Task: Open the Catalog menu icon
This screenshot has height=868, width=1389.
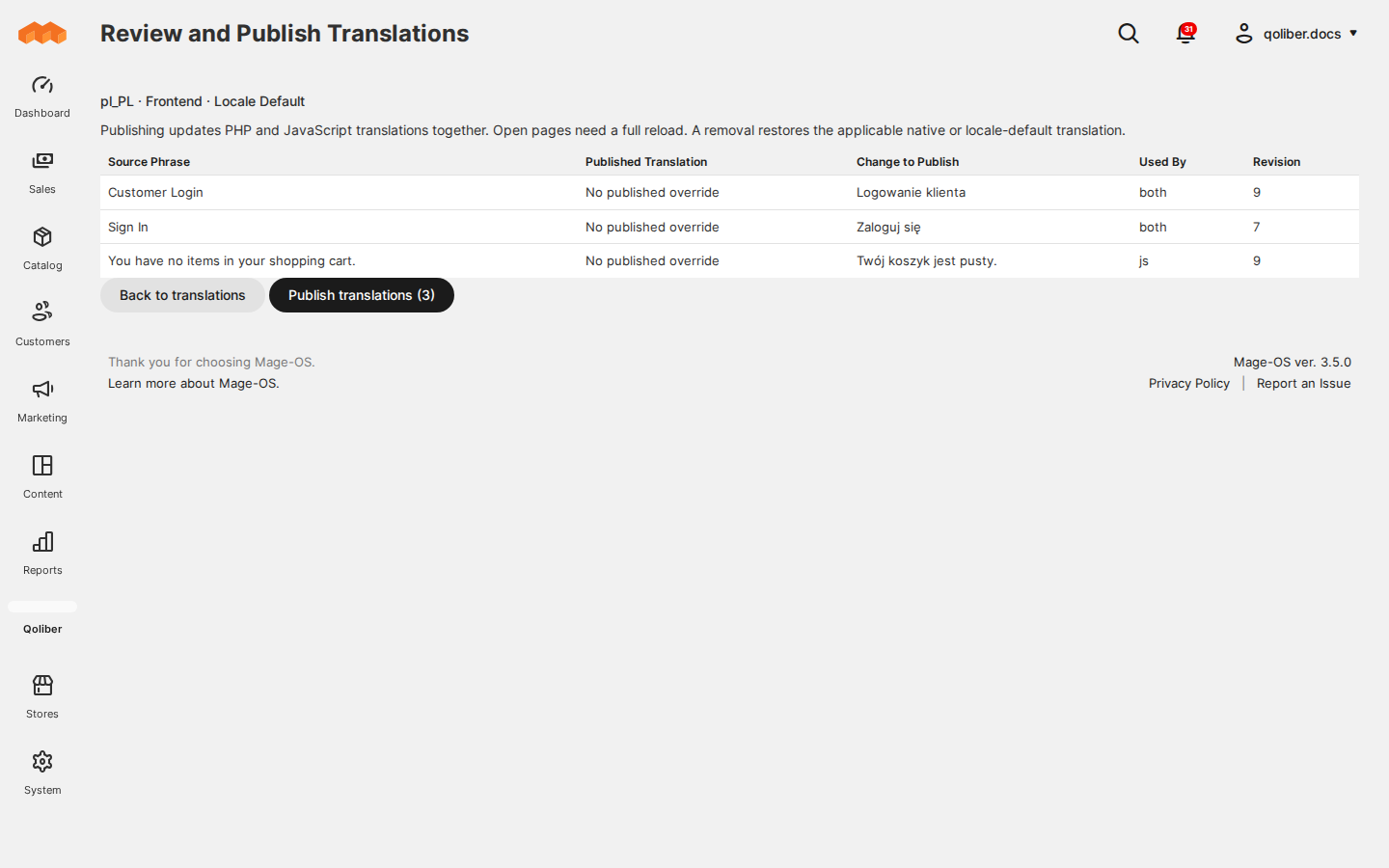Action: click(42, 237)
